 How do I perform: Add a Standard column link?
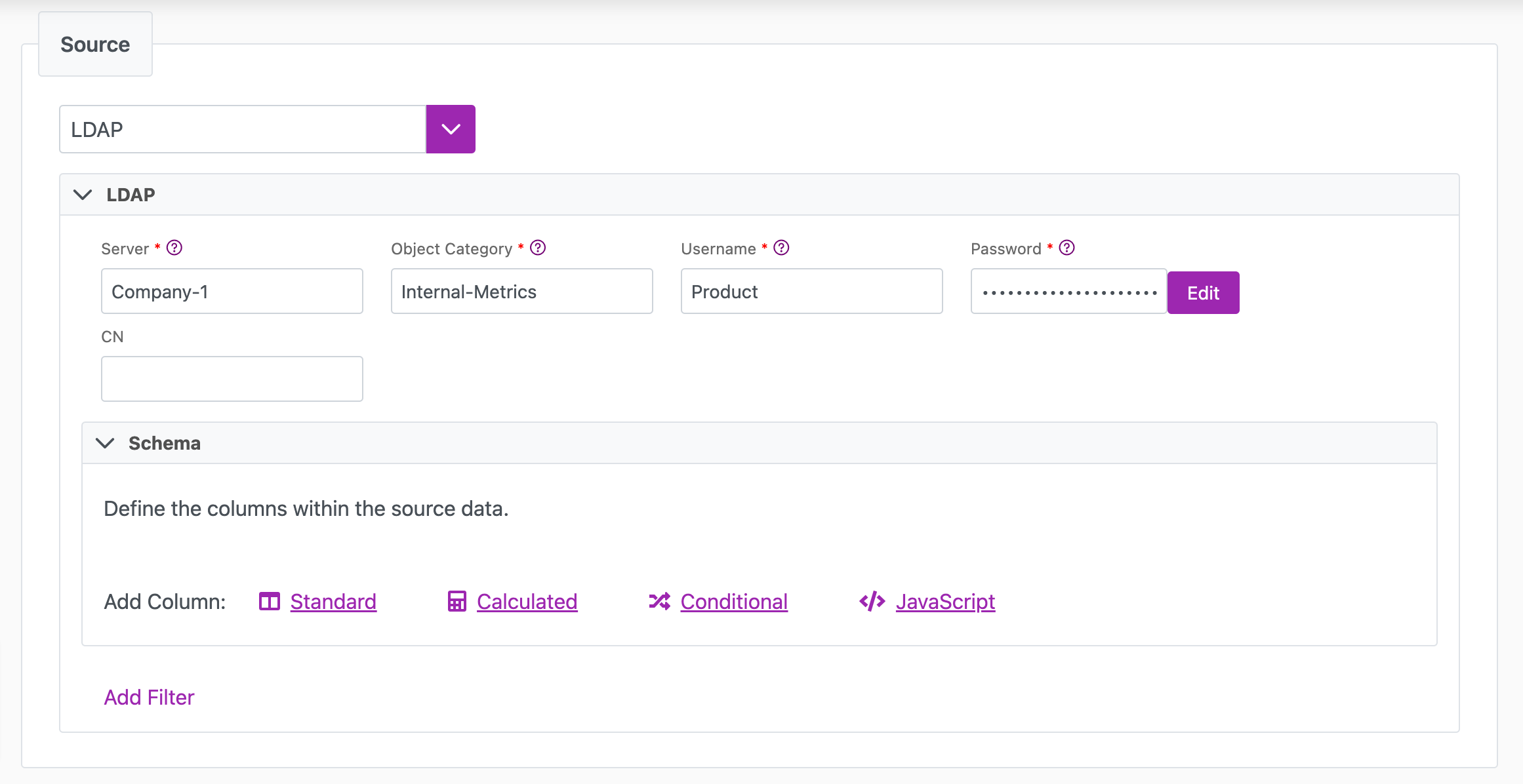tap(333, 602)
